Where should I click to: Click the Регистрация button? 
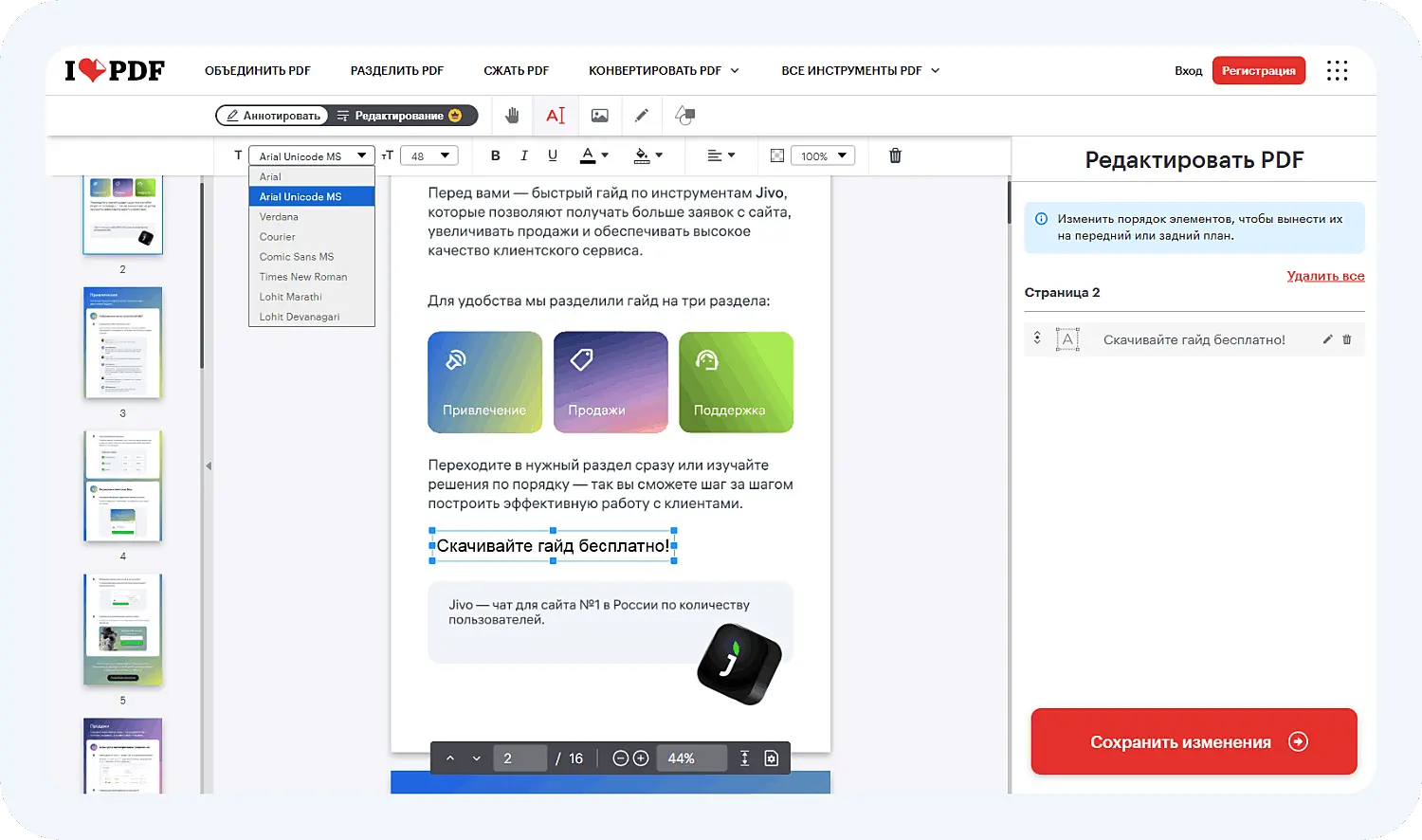coord(1259,70)
